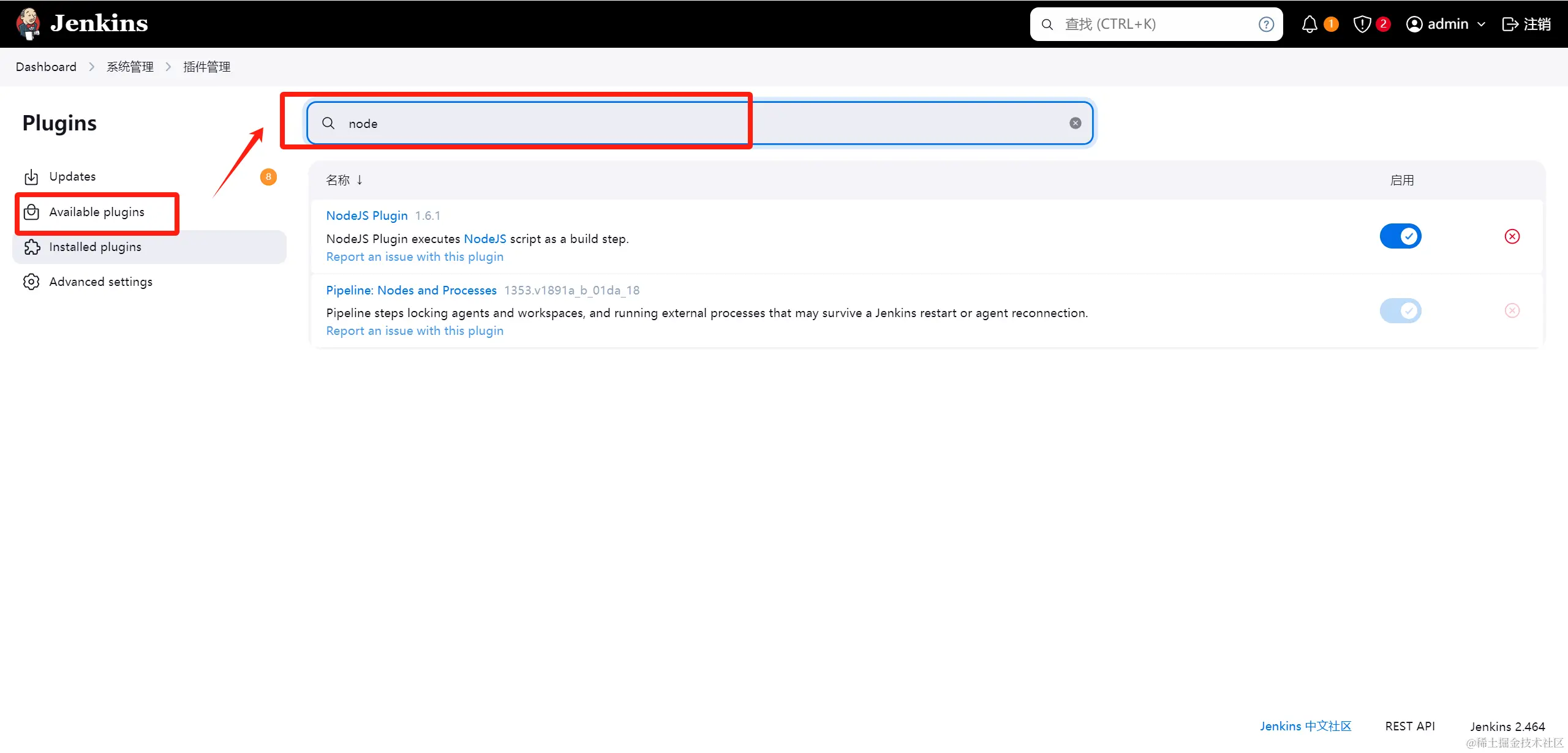Screen dimensions: 1568x753
Task: Open the Jenkins 中文社区 footer link
Action: [x=1305, y=726]
